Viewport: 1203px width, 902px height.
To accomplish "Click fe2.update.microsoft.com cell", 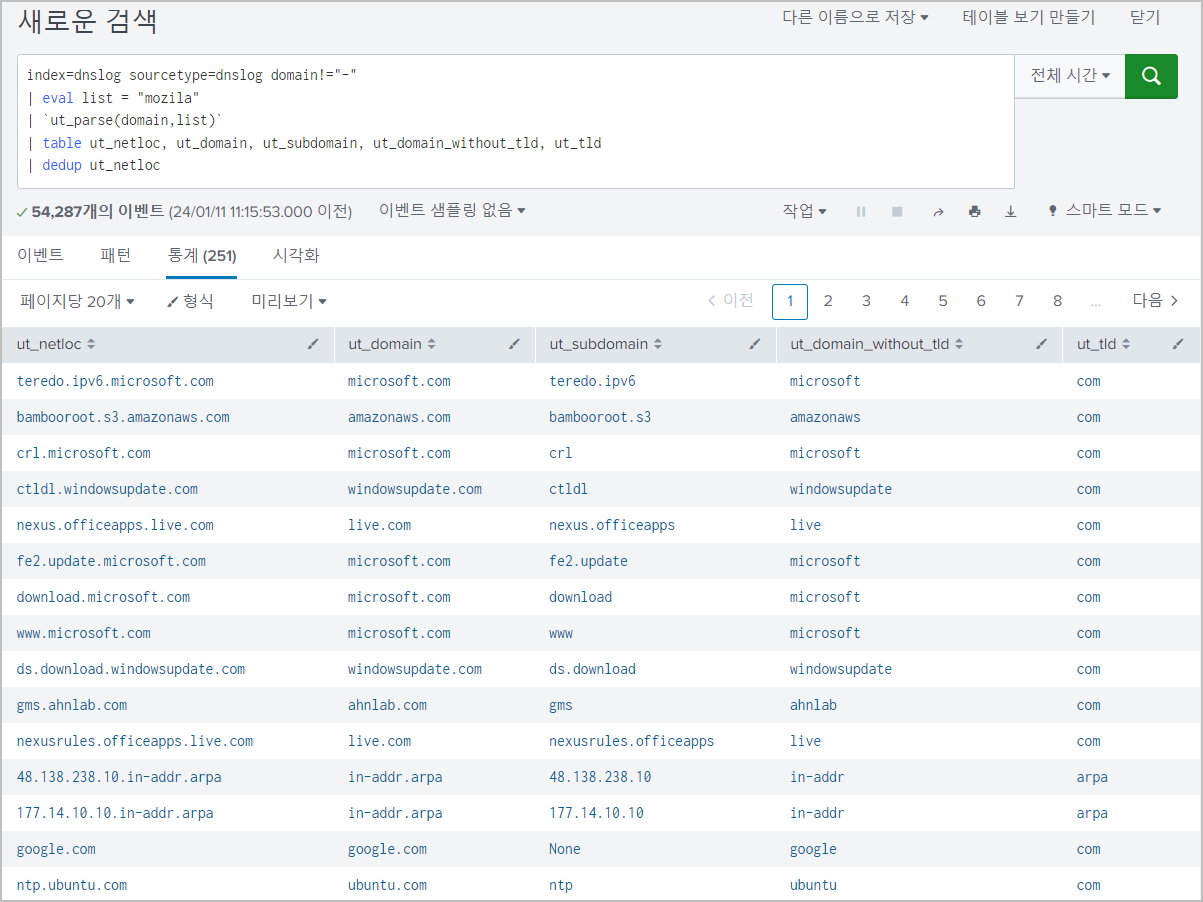I will [111, 561].
